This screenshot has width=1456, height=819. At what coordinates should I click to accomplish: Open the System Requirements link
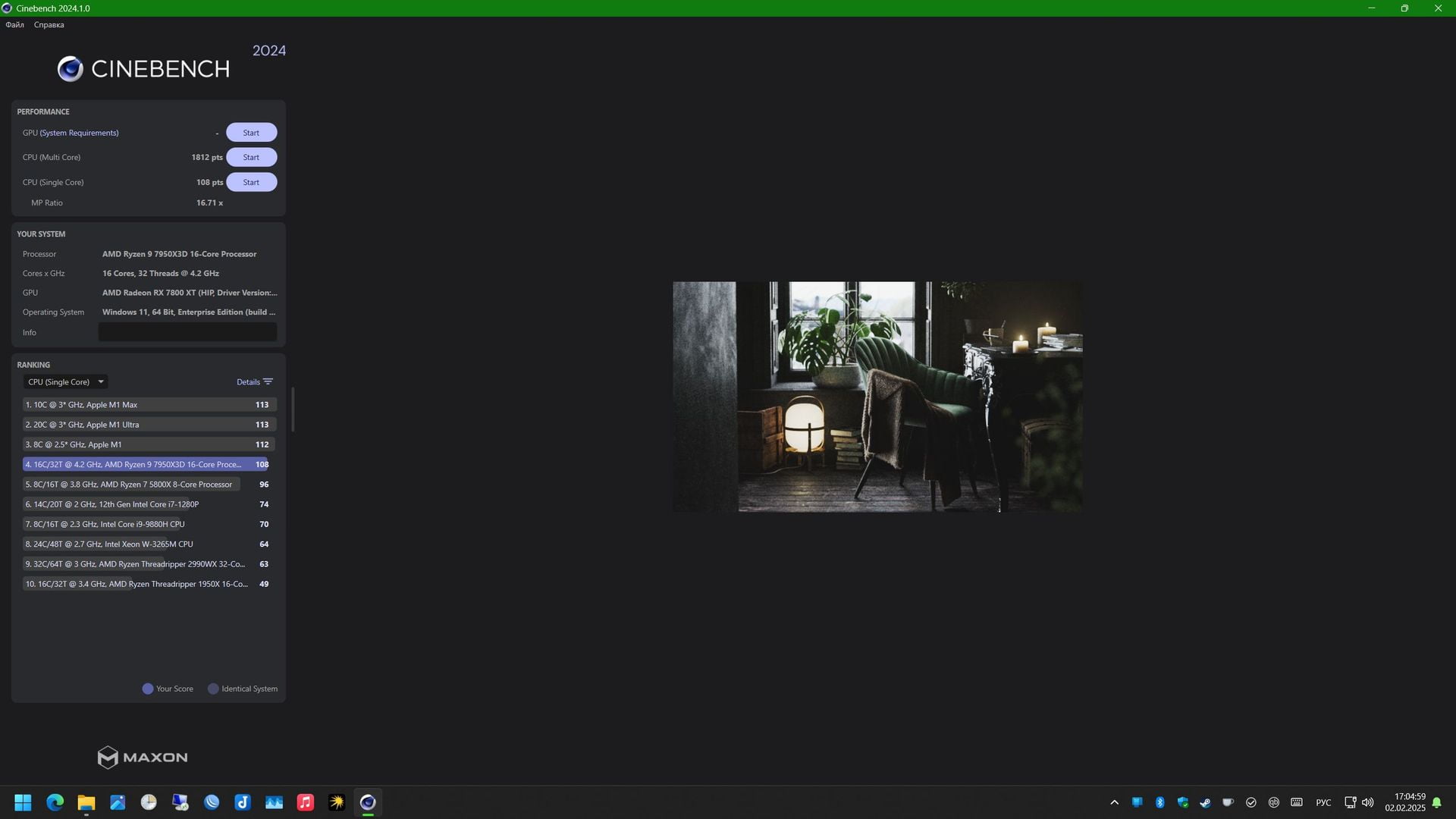[x=80, y=133]
